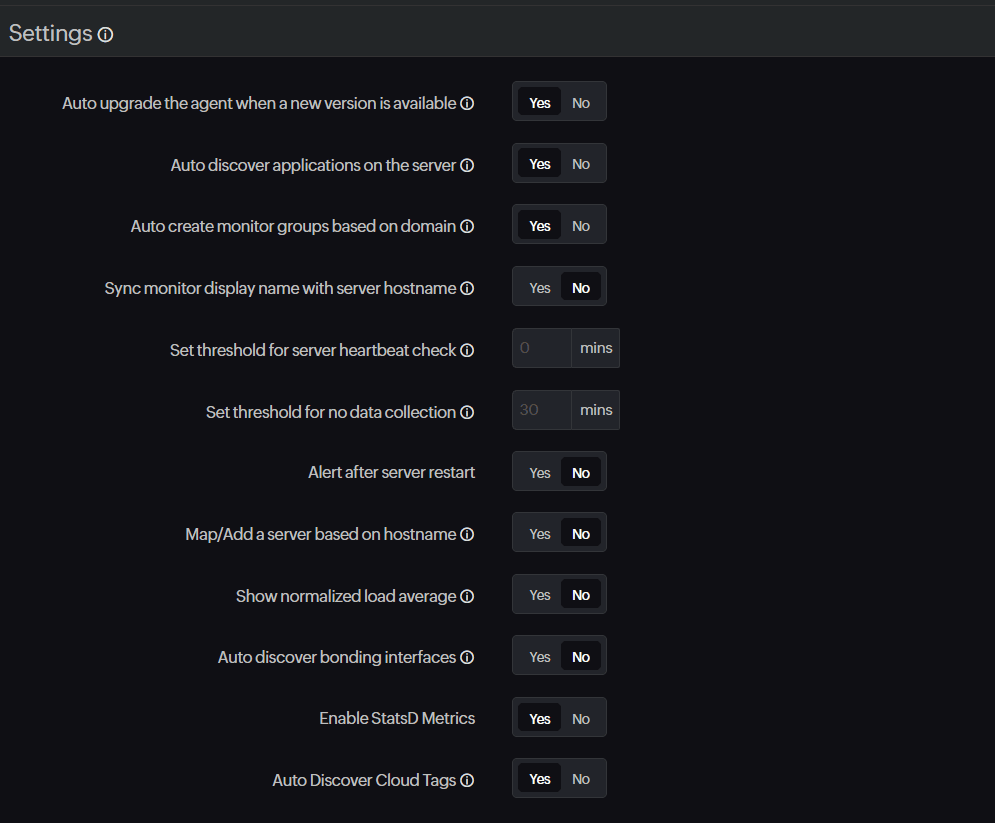Open info for show normalized load average
The width and height of the screenshot is (995, 823).
[x=467, y=595]
